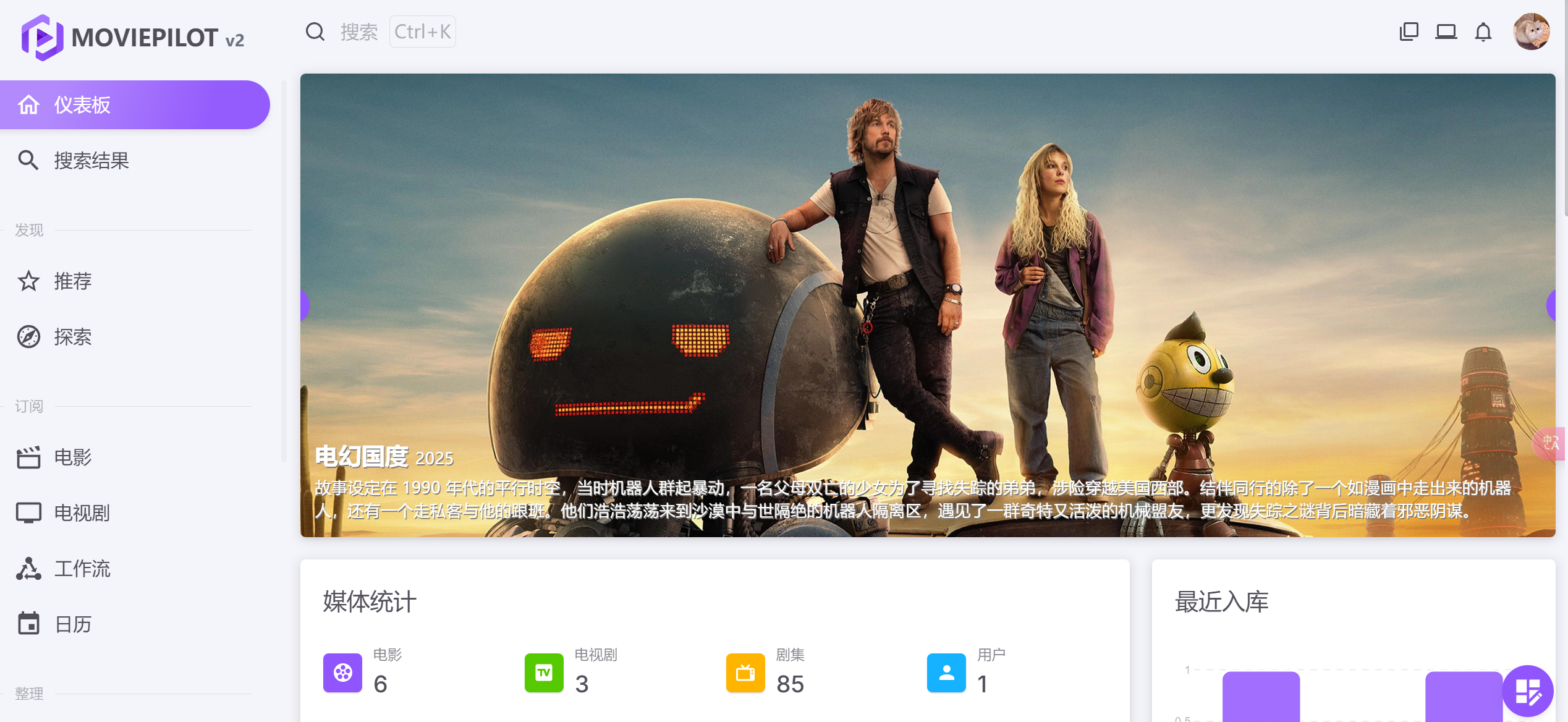Open the Search Results (搜索结果) page
Image resolution: width=1568 pixels, height=722 pixels.
[x=135, y=161]
